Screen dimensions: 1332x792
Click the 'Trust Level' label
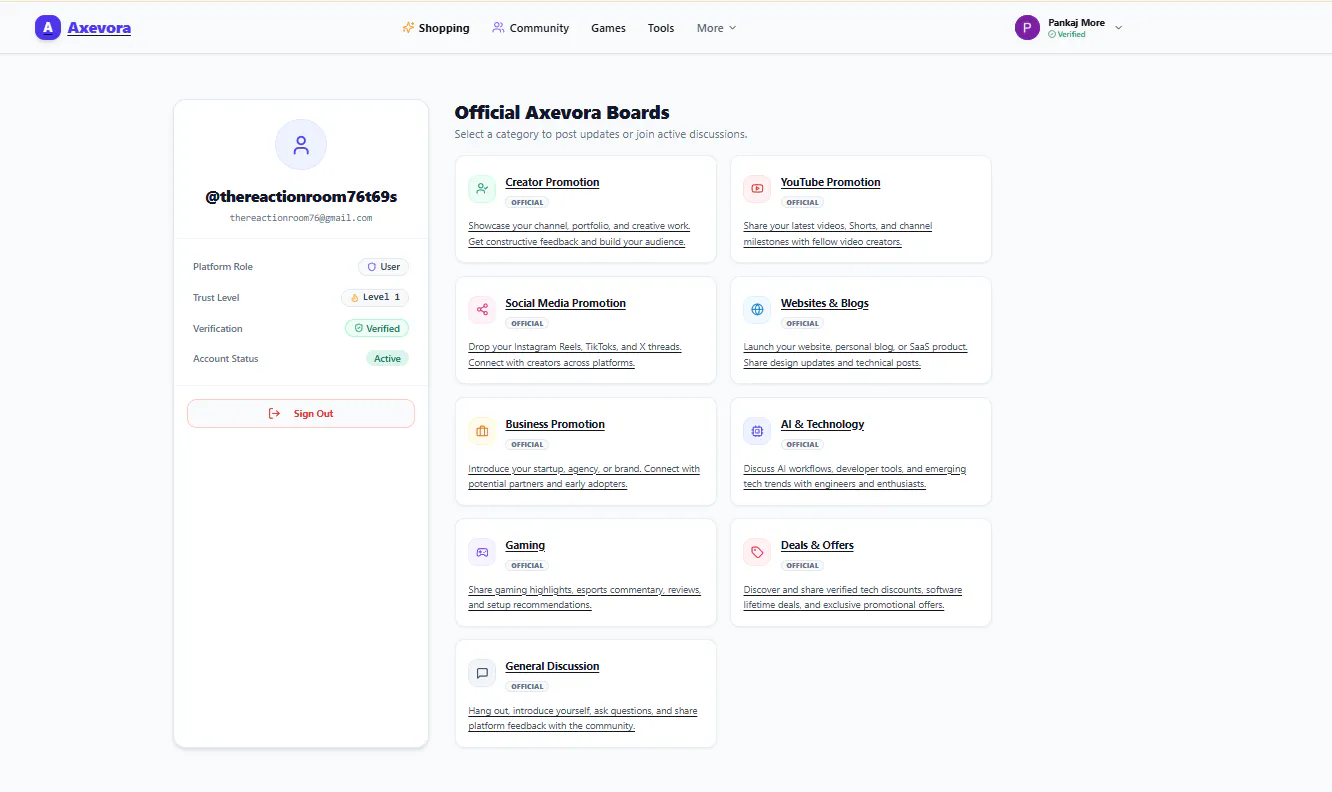(x=216, y=298)
